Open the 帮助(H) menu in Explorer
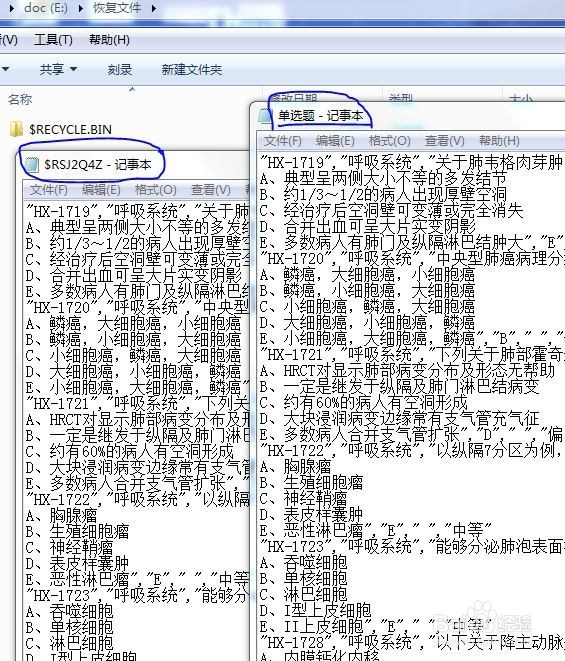The height and width of the screenshot is (661, 565). (109, 40)
